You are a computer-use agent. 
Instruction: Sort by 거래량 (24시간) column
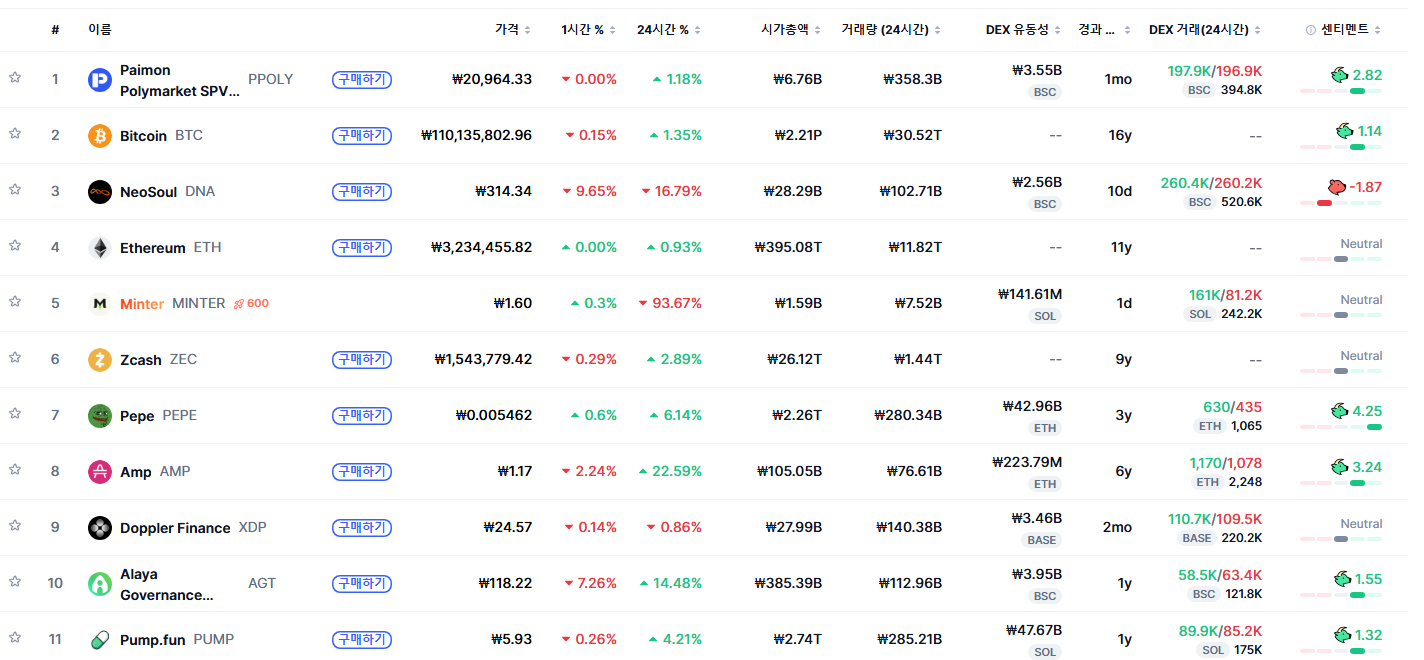point(892,30)
